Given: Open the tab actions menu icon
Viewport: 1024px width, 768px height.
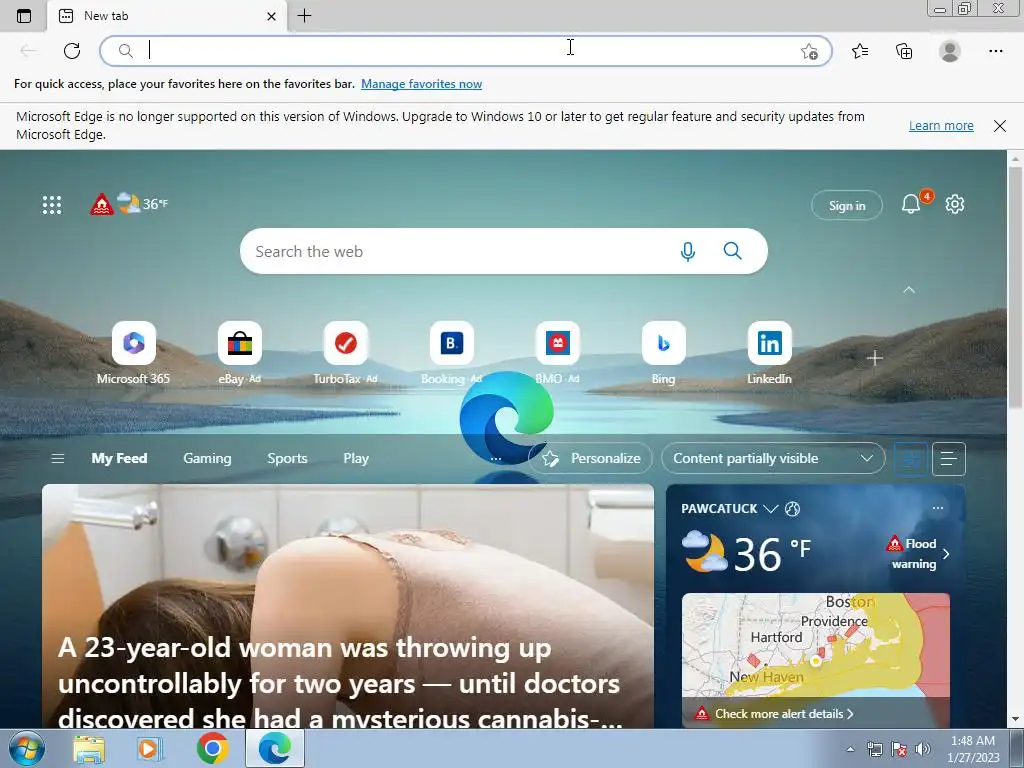Looking at the screenshot, I should point(24,16).
